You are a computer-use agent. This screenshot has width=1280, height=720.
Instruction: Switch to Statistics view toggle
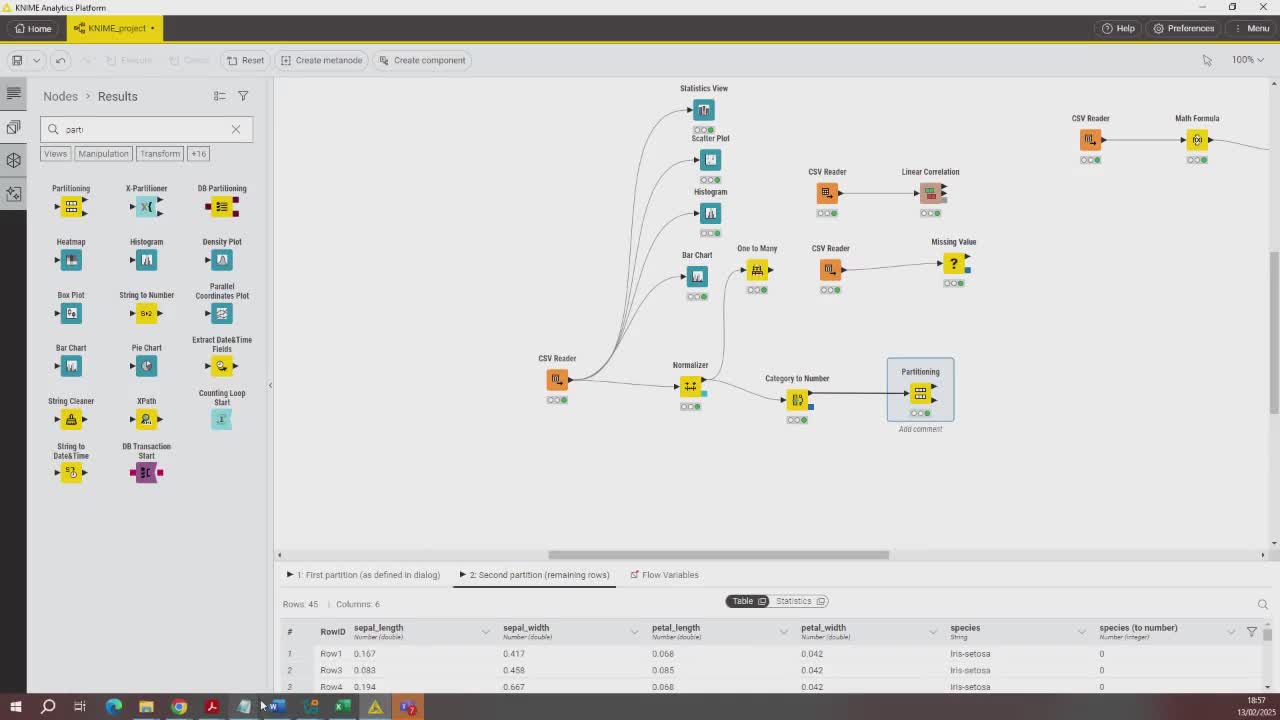[800, 601]
